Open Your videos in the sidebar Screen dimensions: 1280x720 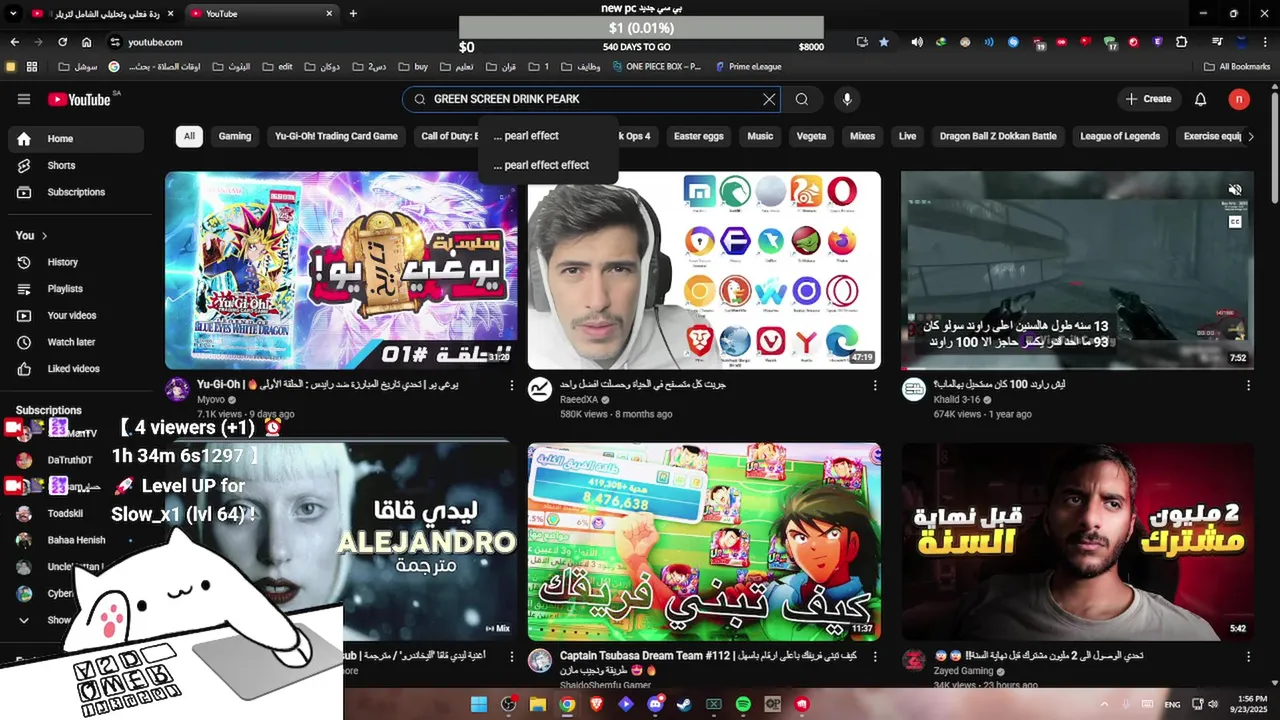76,315
